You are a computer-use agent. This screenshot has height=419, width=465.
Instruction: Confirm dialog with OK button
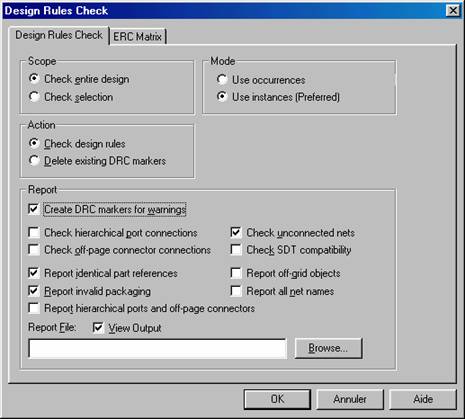point(277,399)
